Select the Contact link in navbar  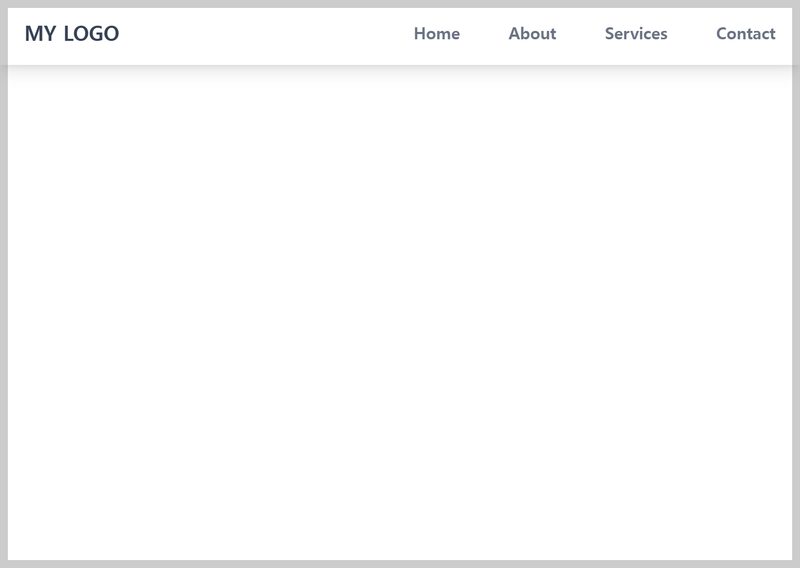[x=745, y=34]
